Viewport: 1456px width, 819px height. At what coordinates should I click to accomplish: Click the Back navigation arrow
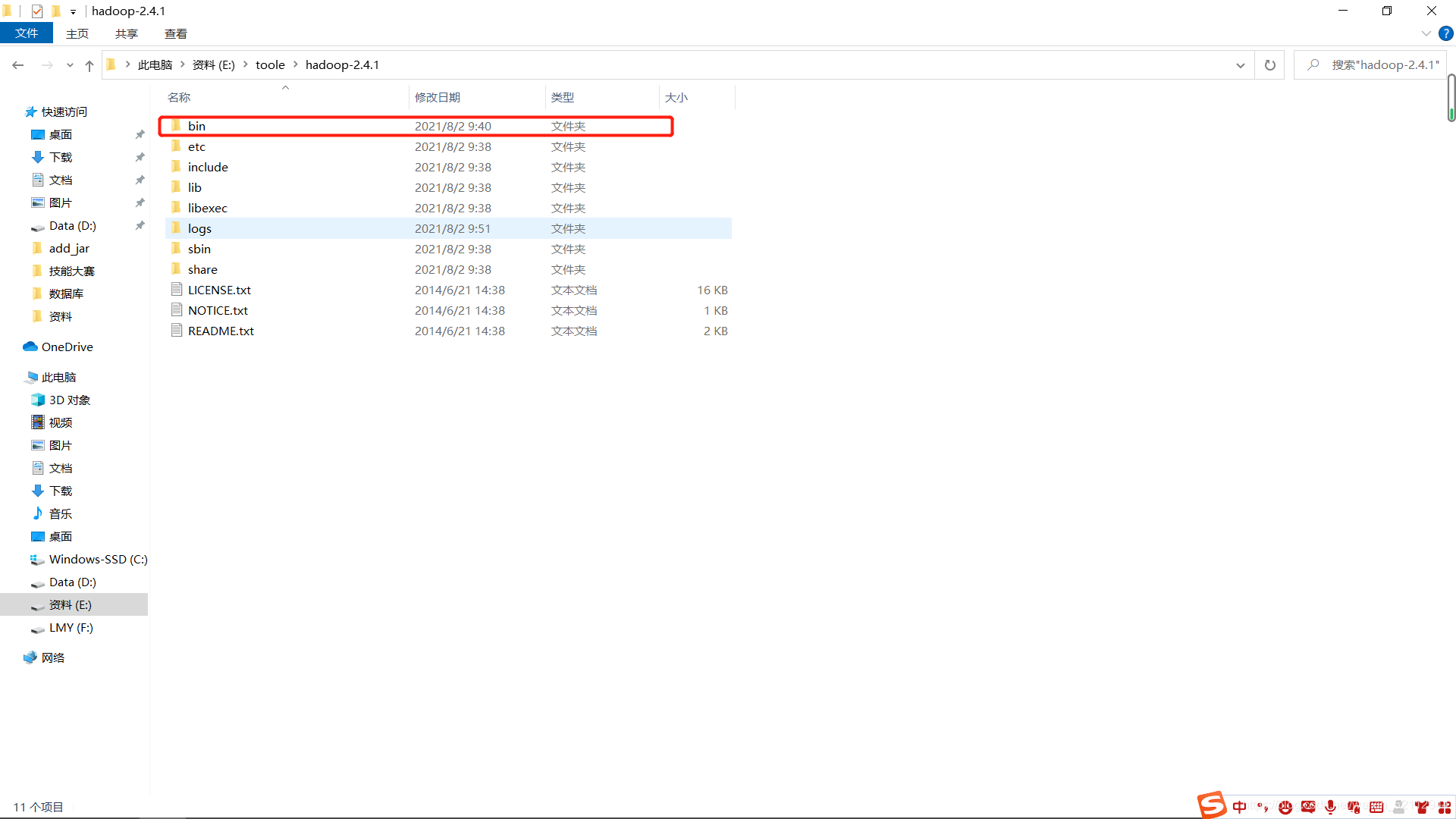18,65
